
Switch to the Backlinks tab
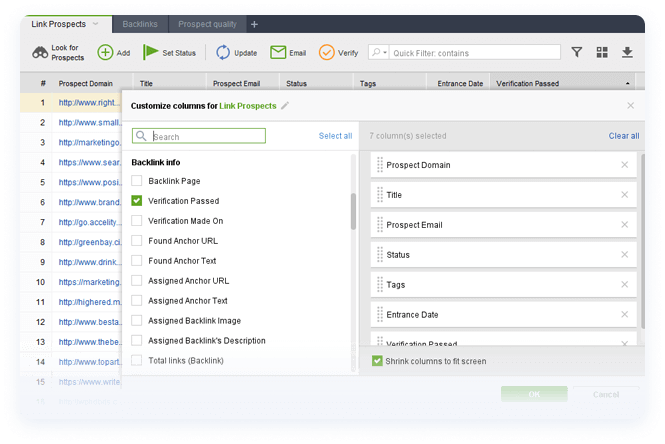point(138,23)
